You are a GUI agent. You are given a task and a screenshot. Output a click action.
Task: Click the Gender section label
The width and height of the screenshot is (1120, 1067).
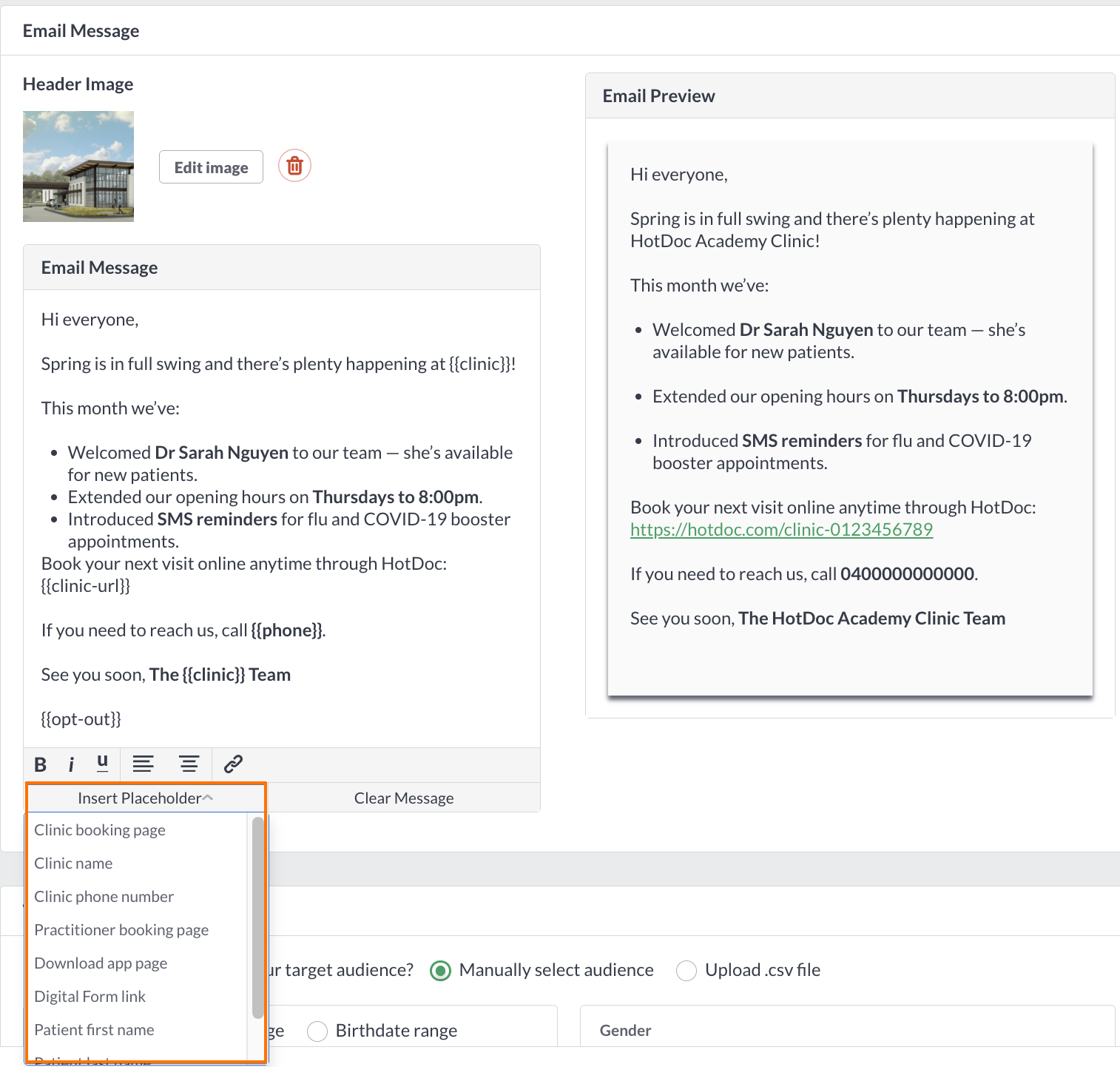pos(625,1031)
